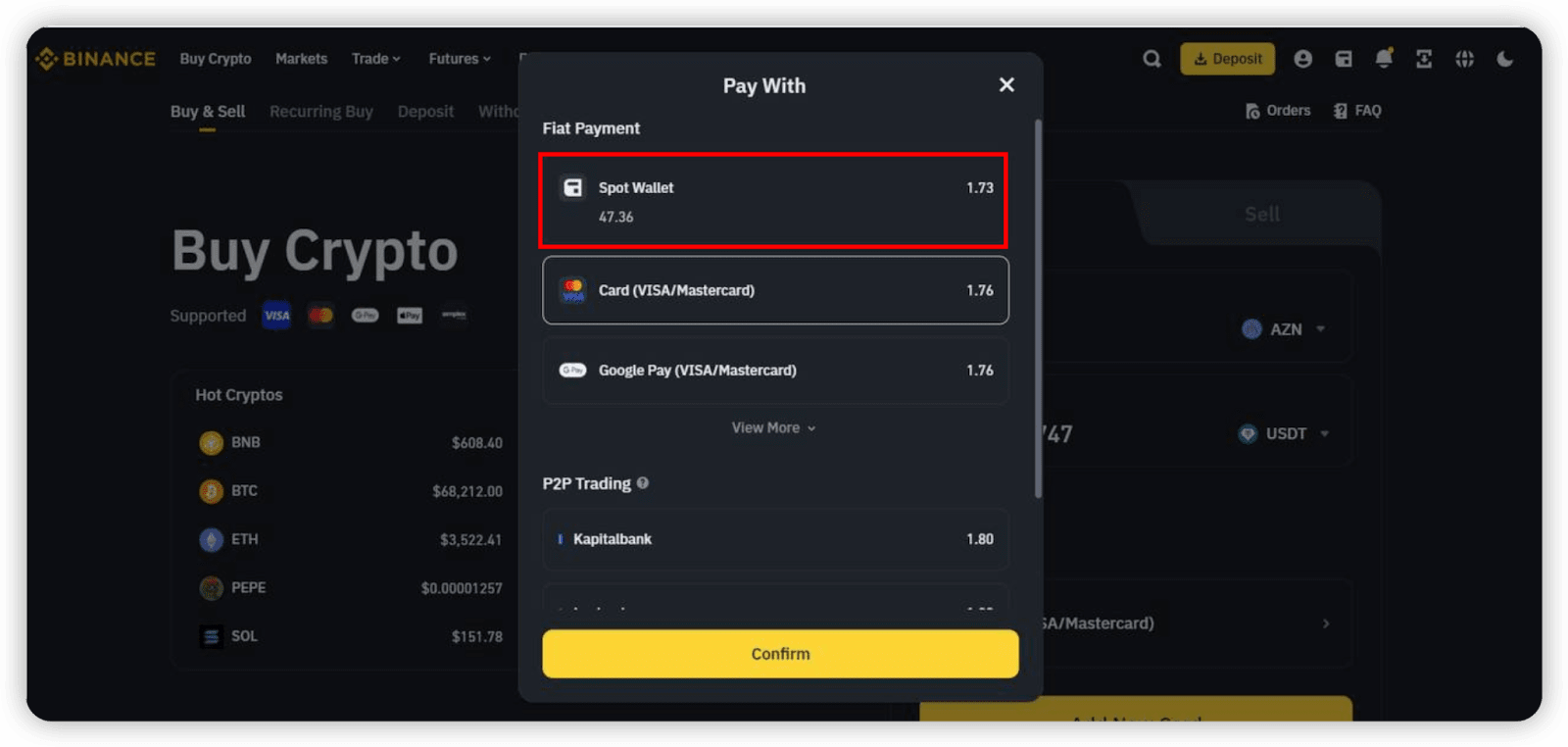Open the Markets menu item

pyautogui.click(x=302, y=59)
